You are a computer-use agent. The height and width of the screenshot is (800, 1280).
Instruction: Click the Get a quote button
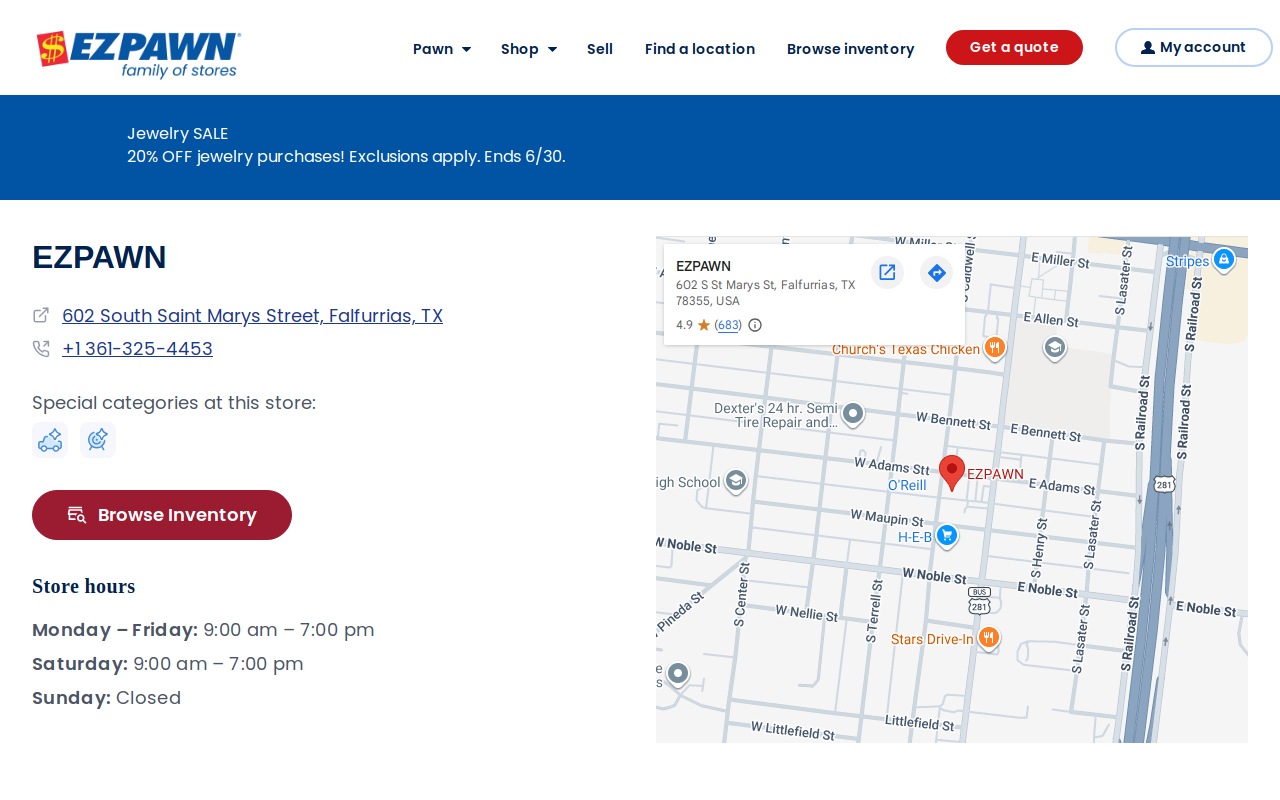click(x=1014, y=47)
